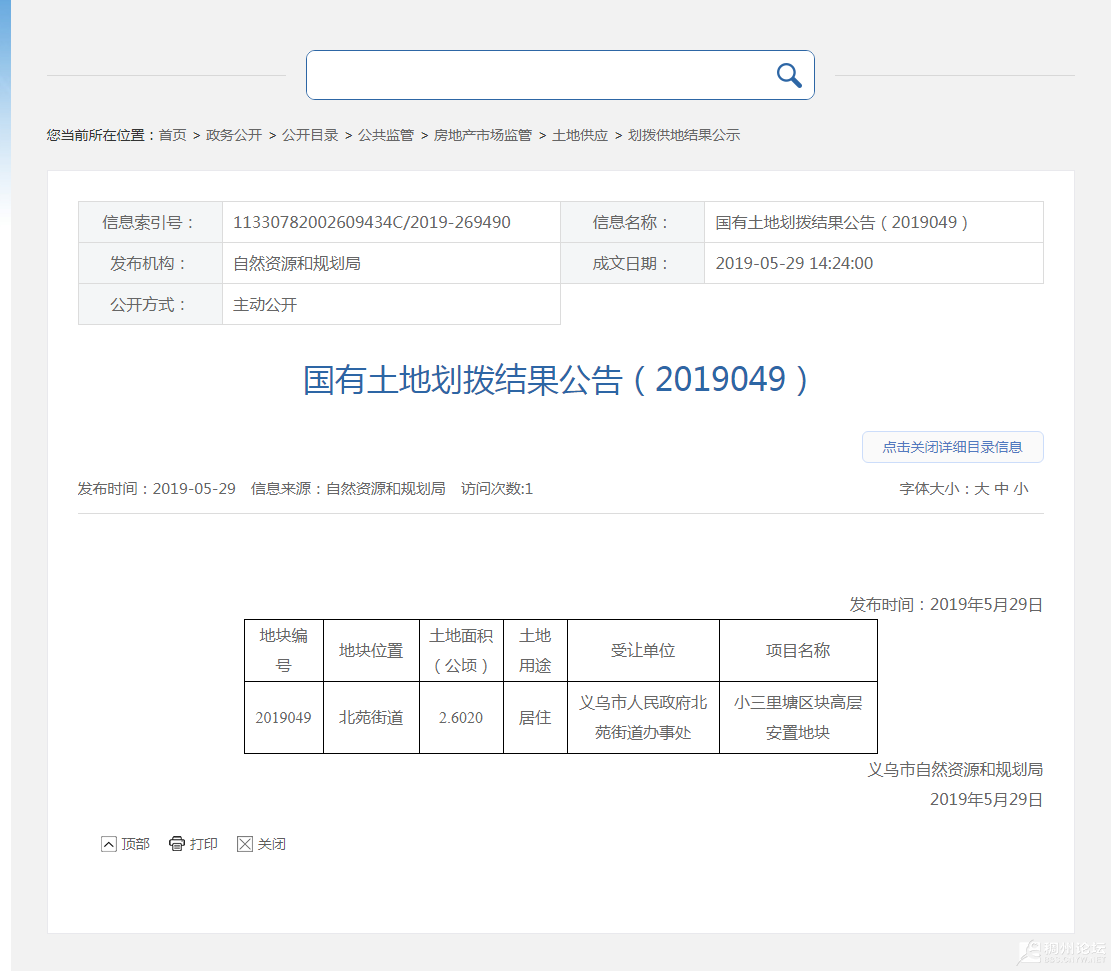
Task: Click the large blue page title heading
Action: click(x=556, y=380)
